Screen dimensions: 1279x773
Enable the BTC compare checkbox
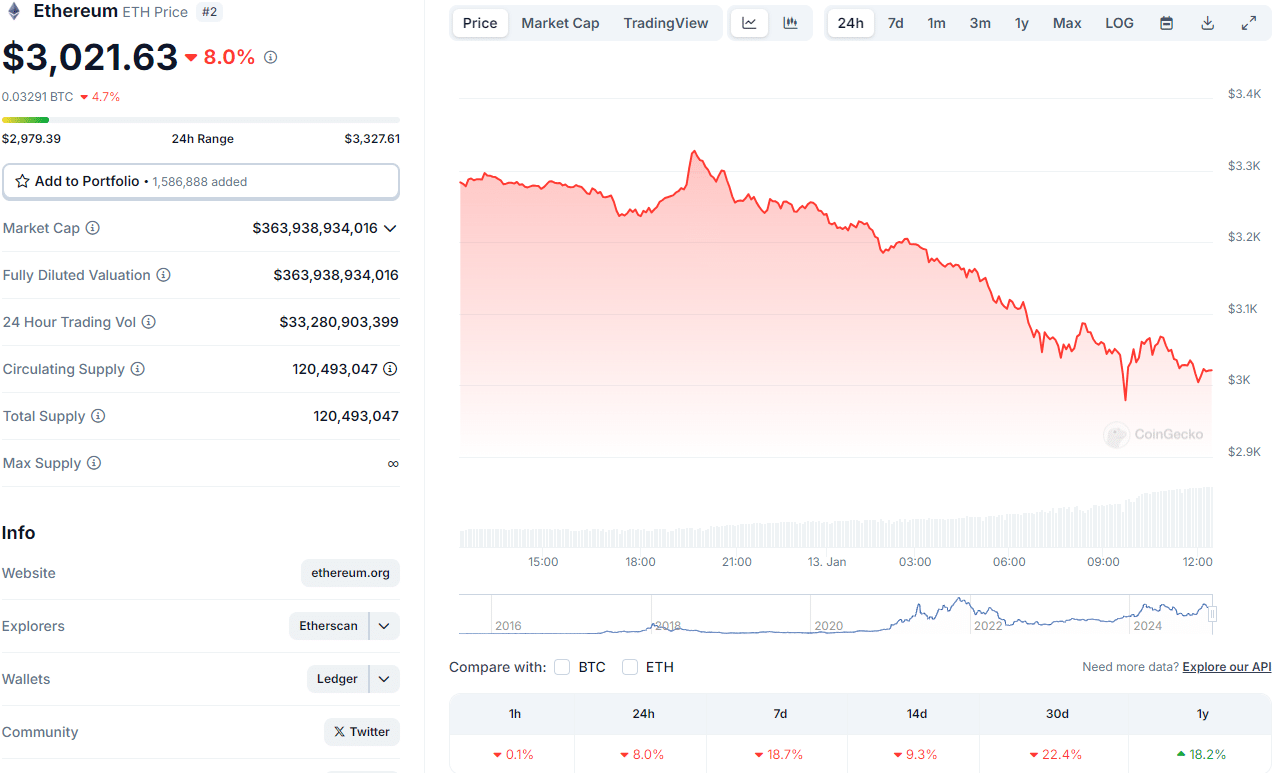tap(562, 667)
